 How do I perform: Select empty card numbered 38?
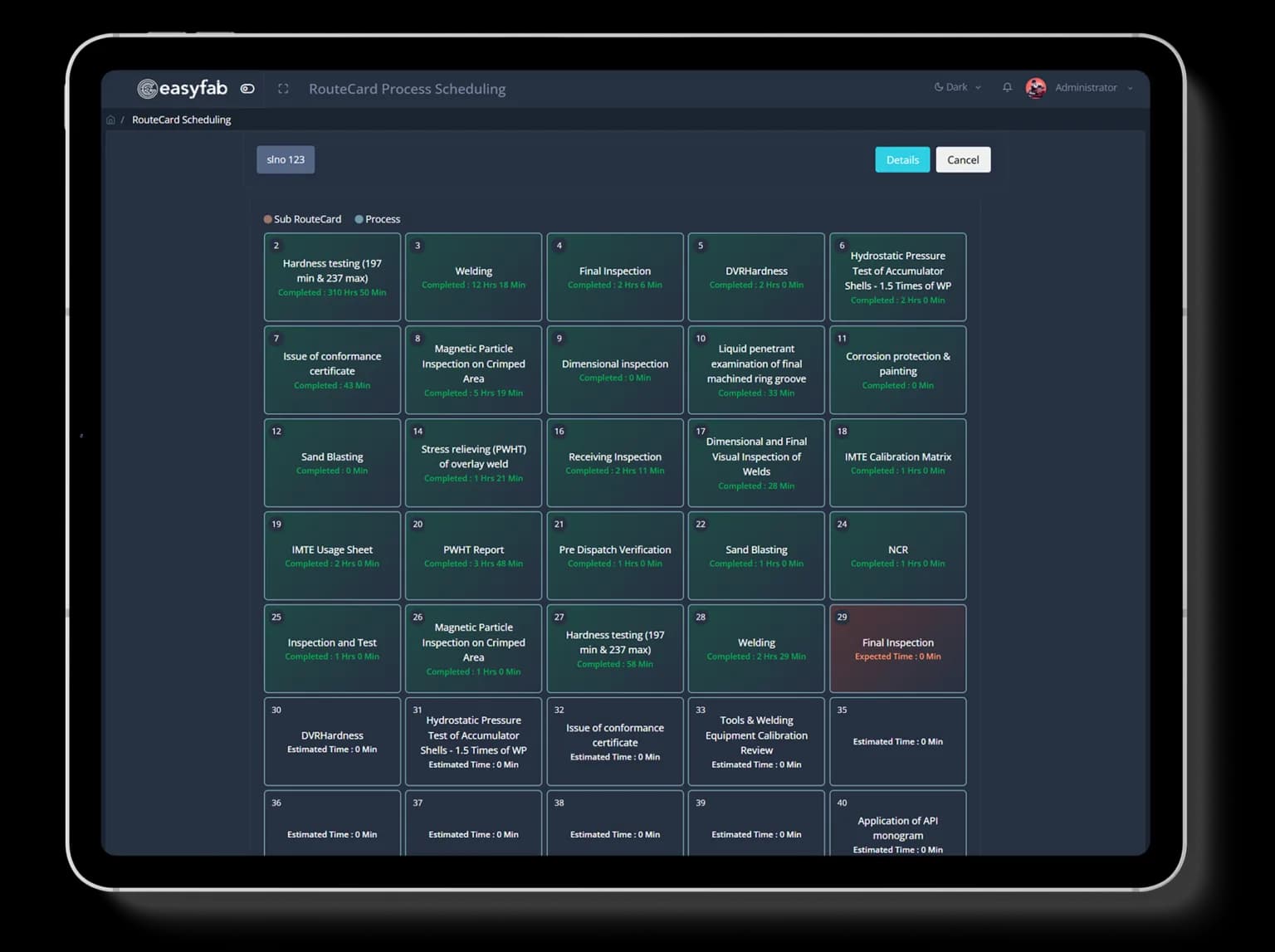(615, 823)
